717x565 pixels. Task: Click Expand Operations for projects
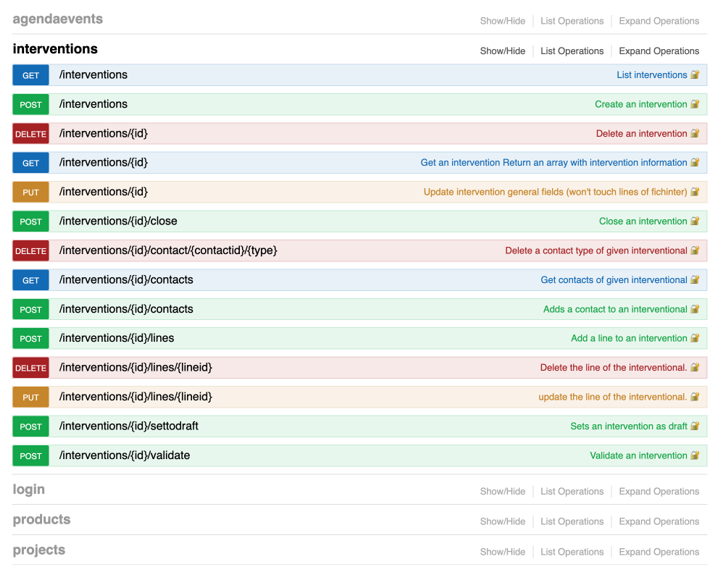(x=659, y=552)
